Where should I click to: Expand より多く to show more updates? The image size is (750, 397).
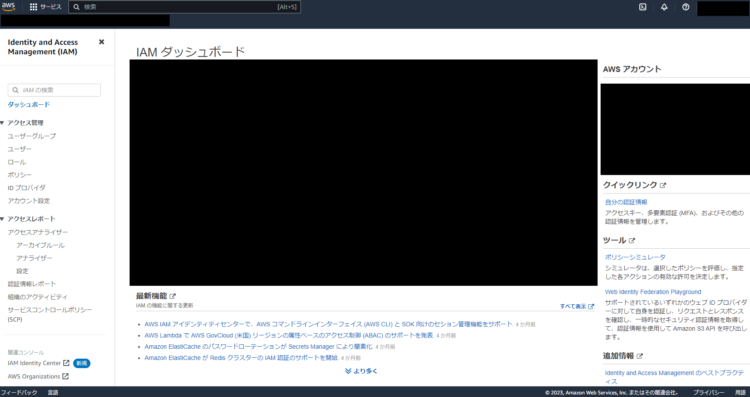361,371
